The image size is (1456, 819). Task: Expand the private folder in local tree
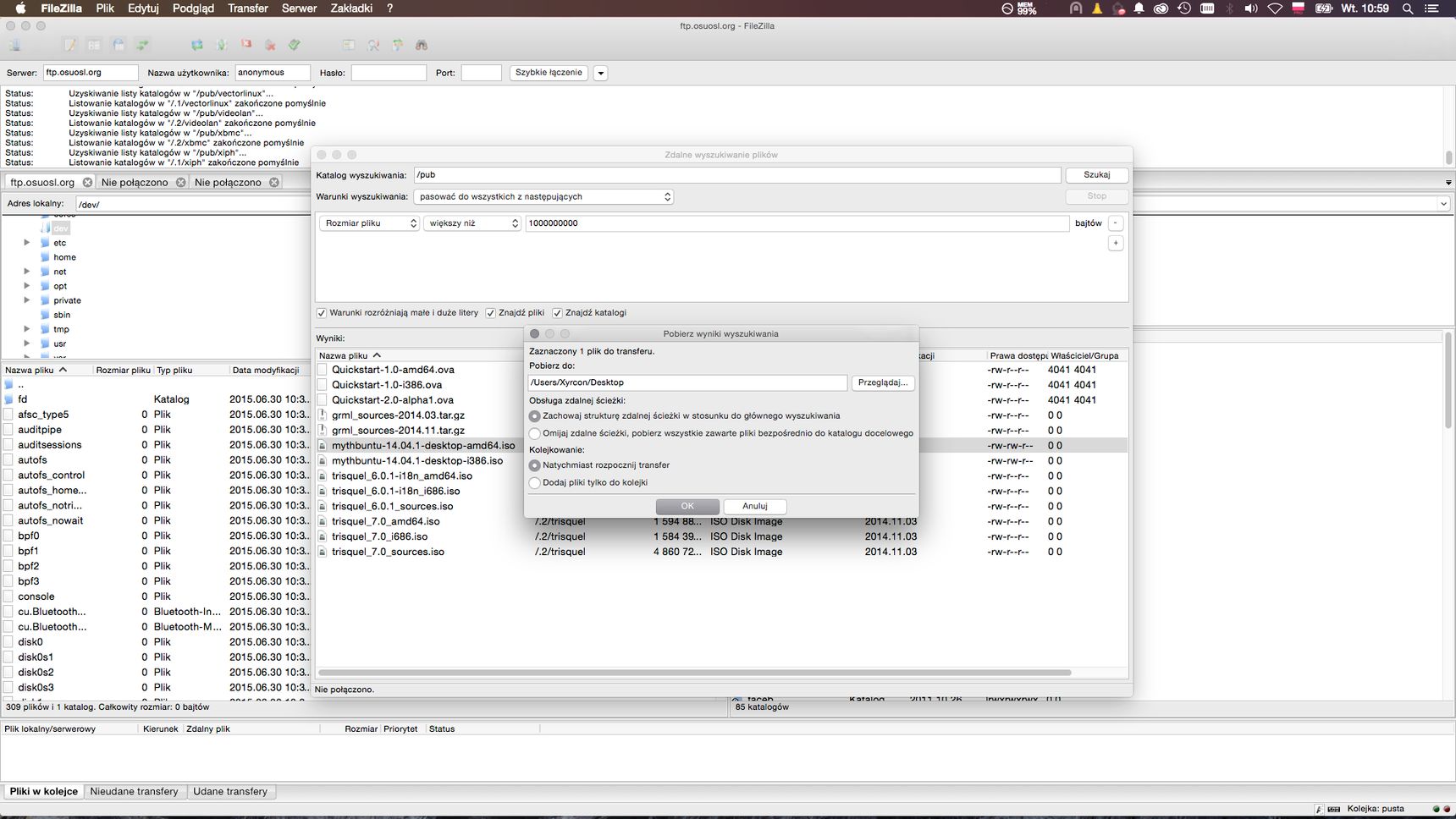[26, 300]
